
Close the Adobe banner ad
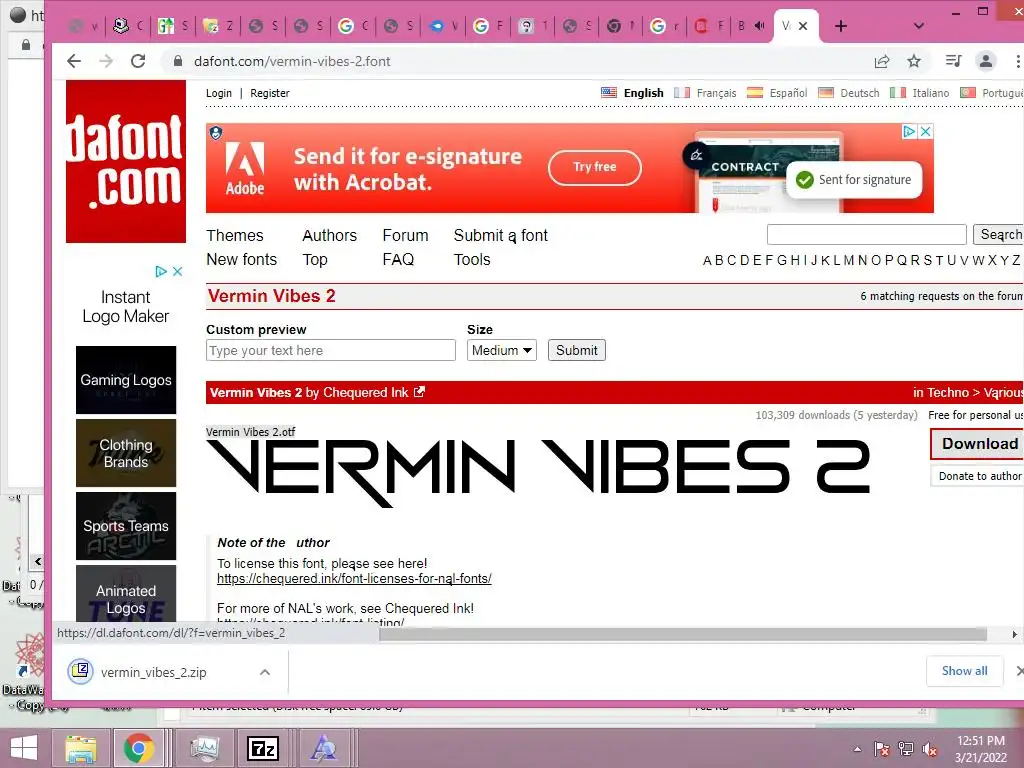[x=925, y=131]
